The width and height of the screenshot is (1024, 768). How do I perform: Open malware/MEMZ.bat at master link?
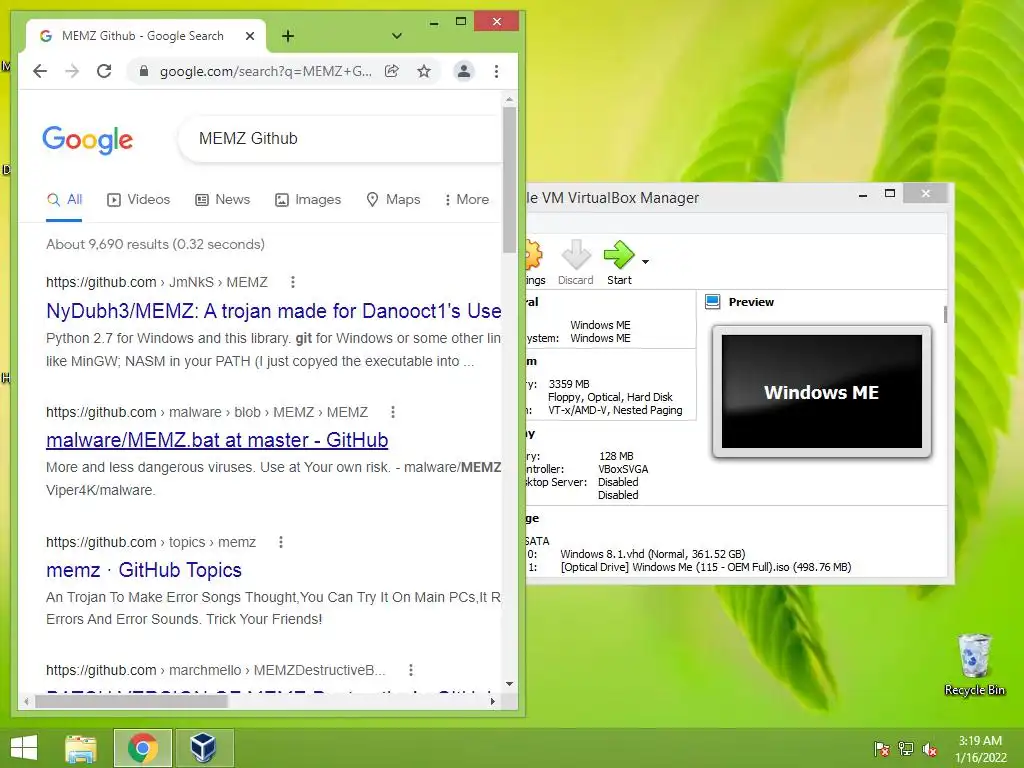217,440
